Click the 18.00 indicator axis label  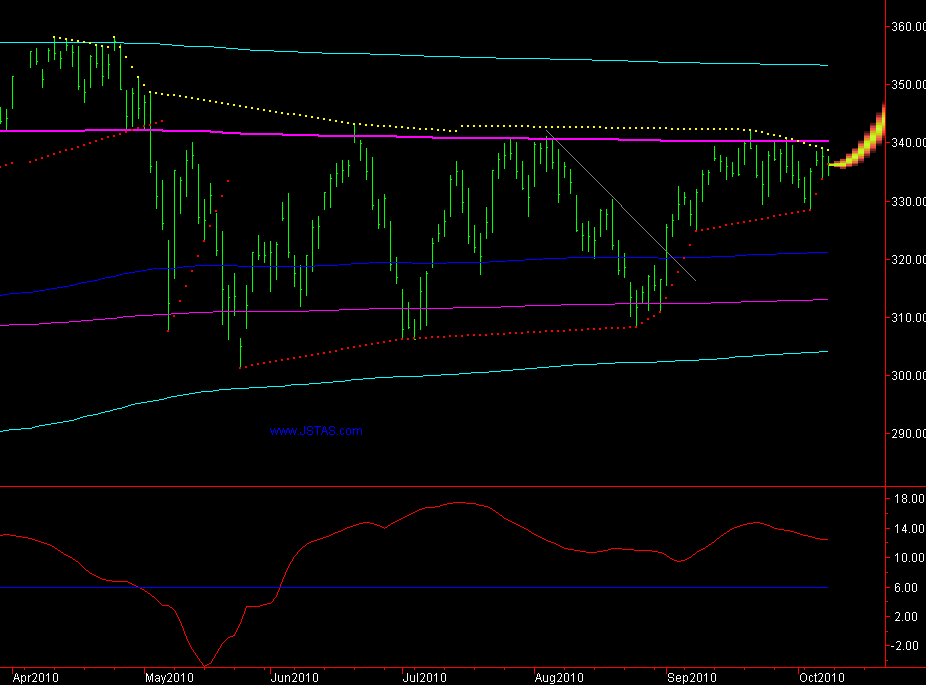click(x=907, y=499)
